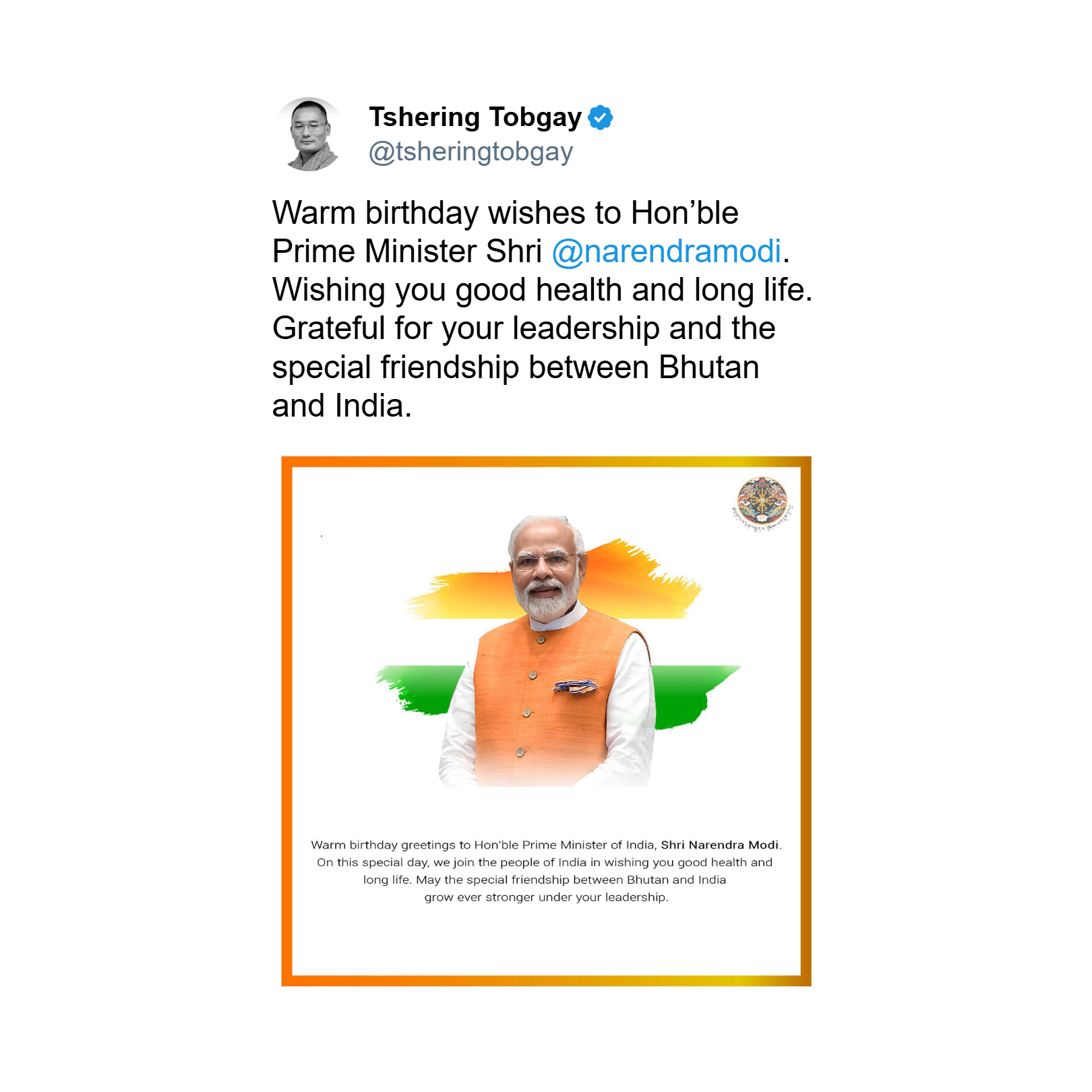1092x1092 pixels.
Task: Click the tweet line starting Warm birthday wishes
Action: pos(506,213)
